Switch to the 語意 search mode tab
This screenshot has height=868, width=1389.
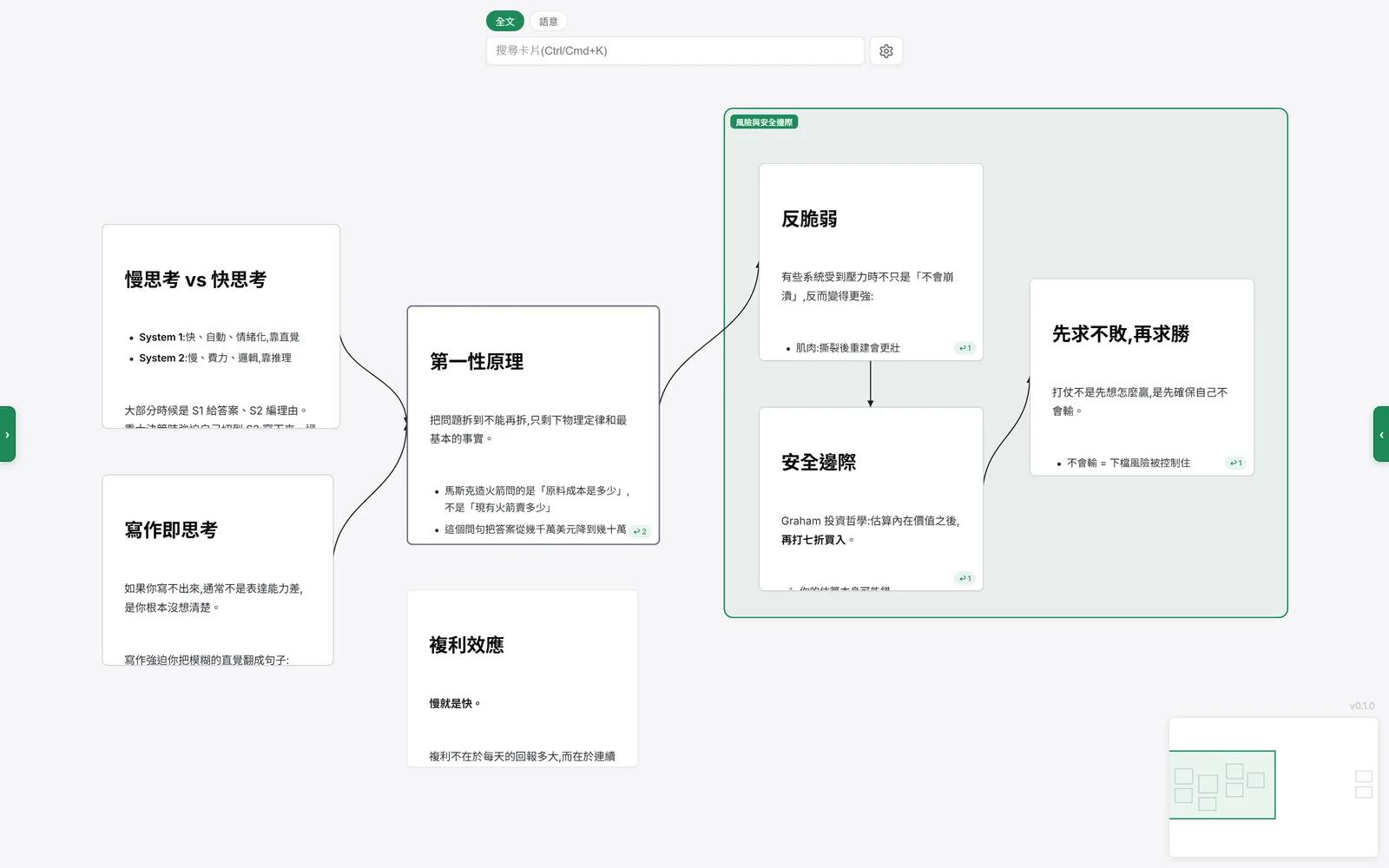(x=549, y=22)
